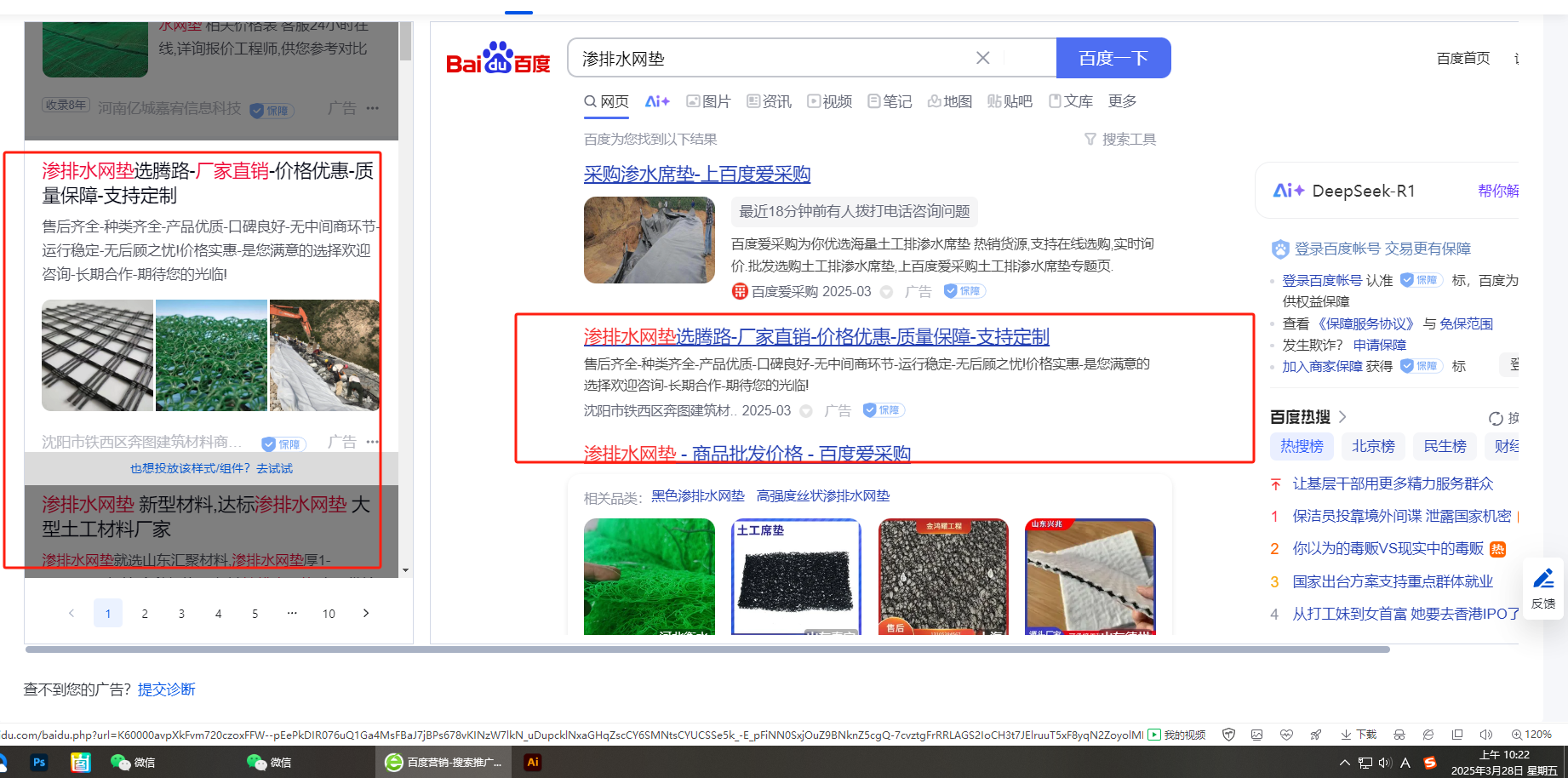
Task: Open the 文库 tab
Action: click(1071, 101)
